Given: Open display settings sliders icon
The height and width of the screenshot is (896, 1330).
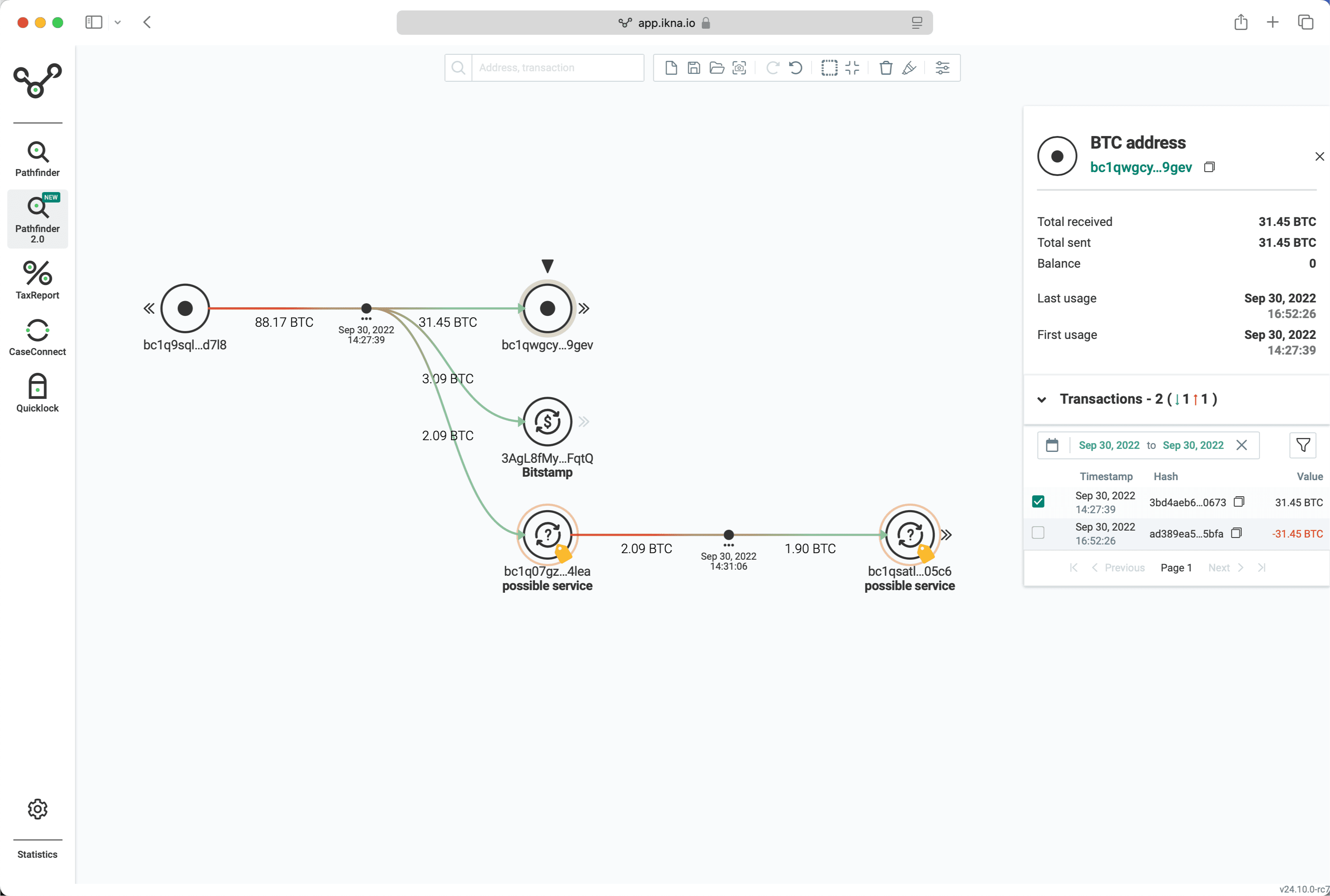Looking at the screenshot, I should pos(942,68).
